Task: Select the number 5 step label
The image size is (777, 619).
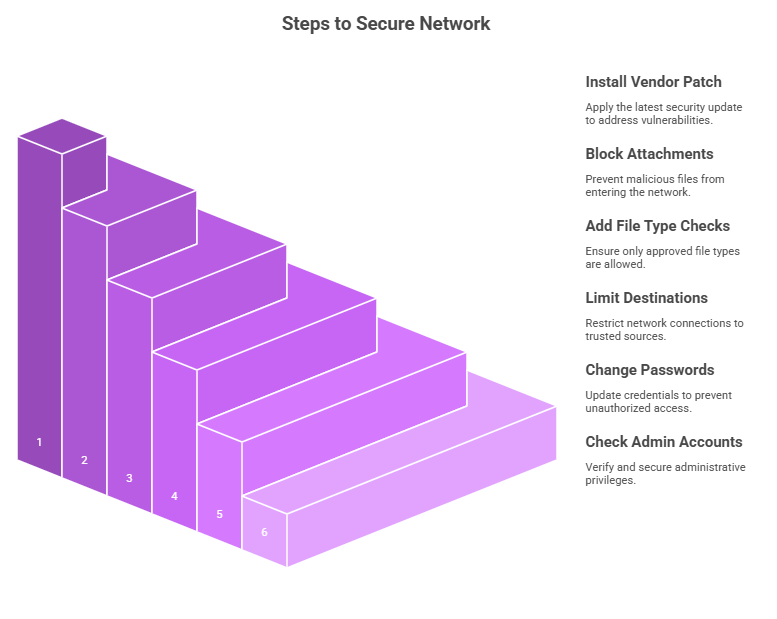Action: (220, 514)
